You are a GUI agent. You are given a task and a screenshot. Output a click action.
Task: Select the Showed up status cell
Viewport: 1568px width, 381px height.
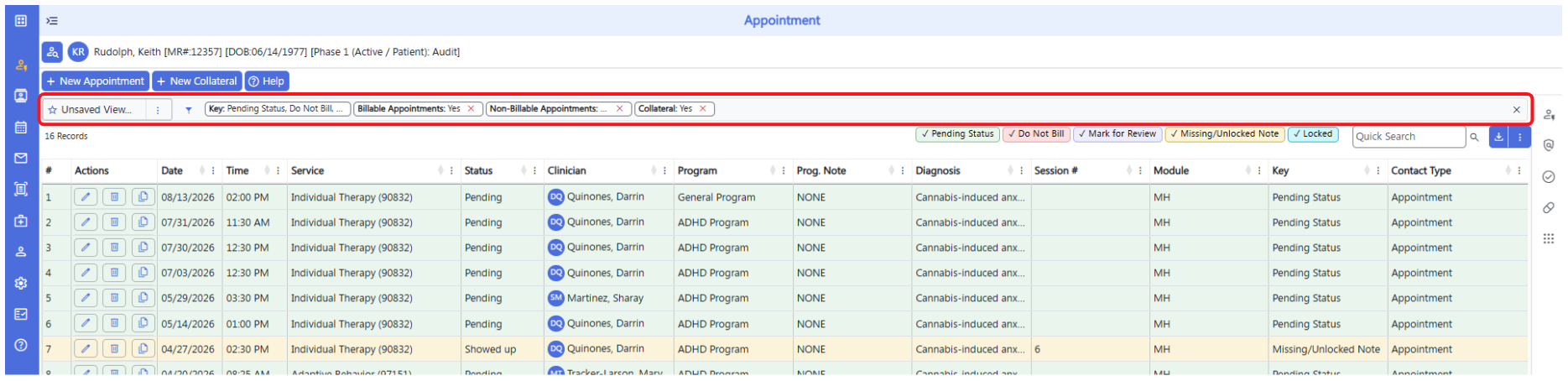pyautogui.click(x=491, y=349)
